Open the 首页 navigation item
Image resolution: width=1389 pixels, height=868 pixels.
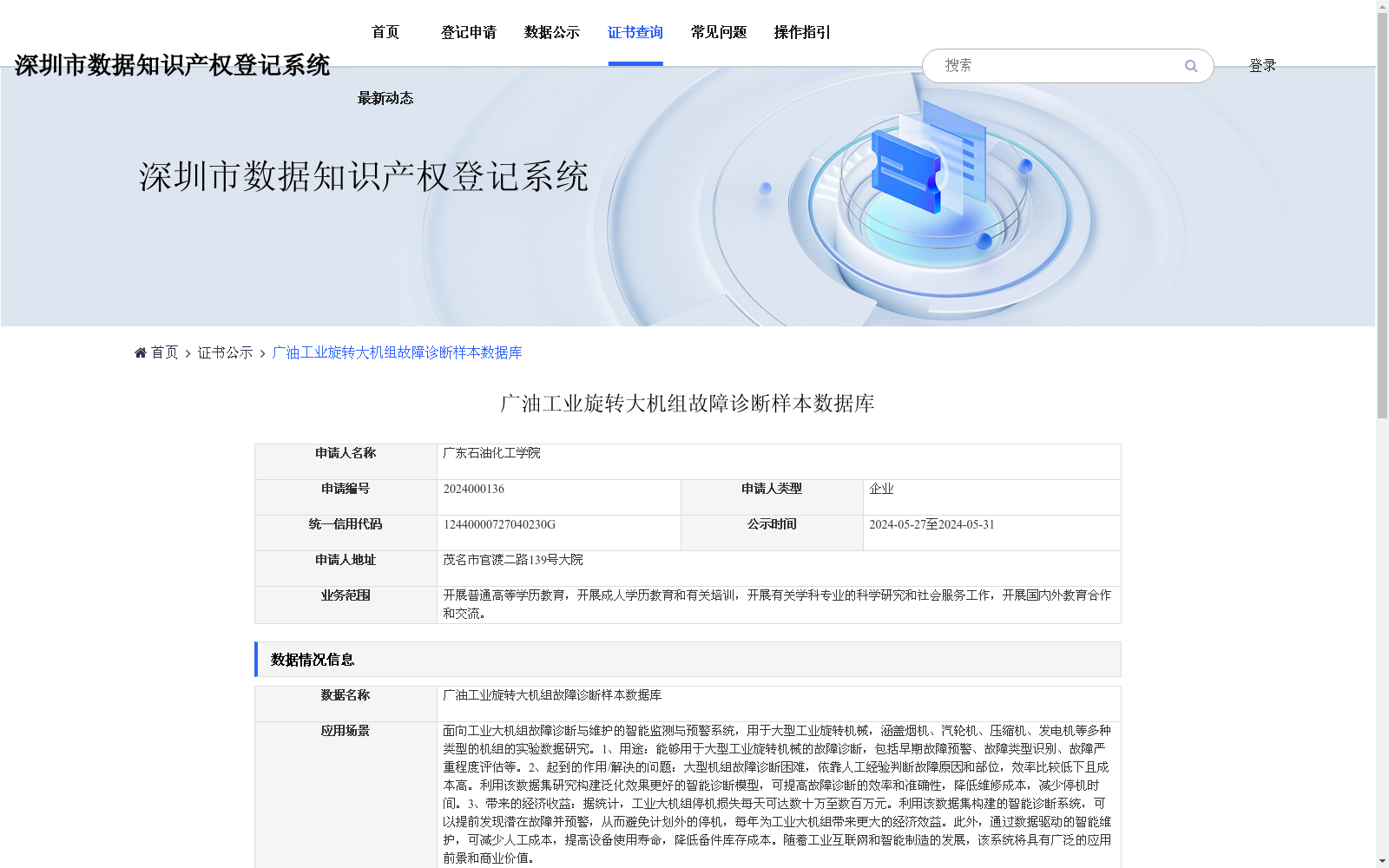pyautogui.click(x=385, y=32)
